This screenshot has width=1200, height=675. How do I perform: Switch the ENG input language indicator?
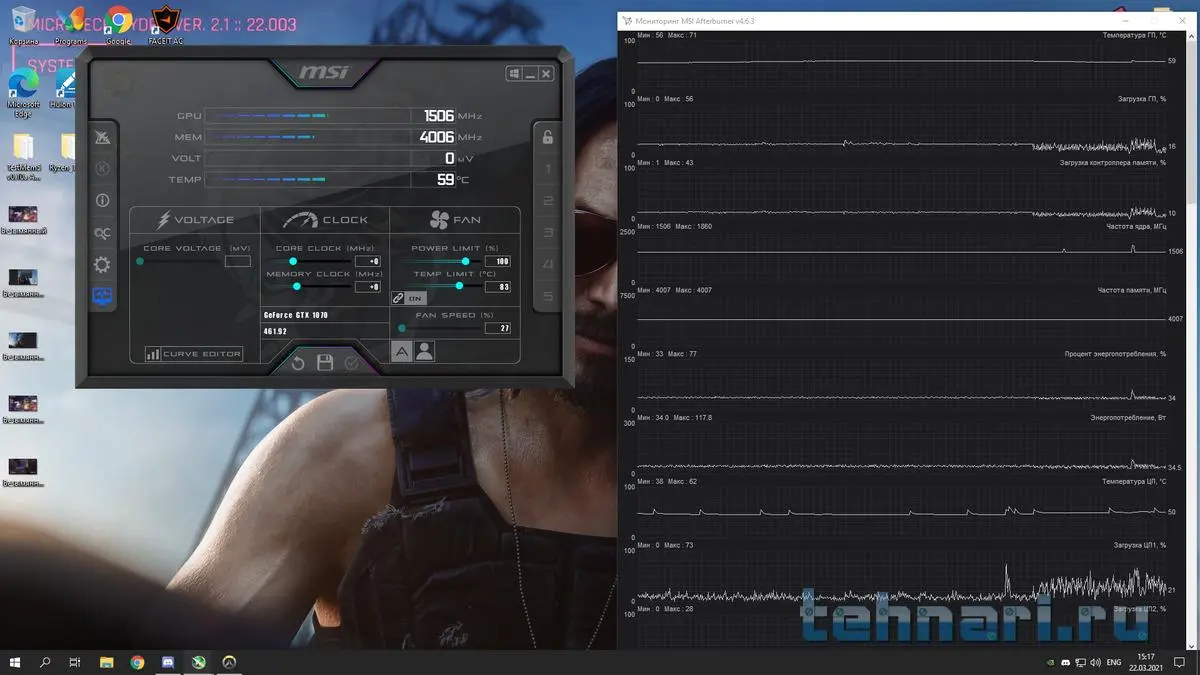pyautogui.click(x=1115, y=662)
